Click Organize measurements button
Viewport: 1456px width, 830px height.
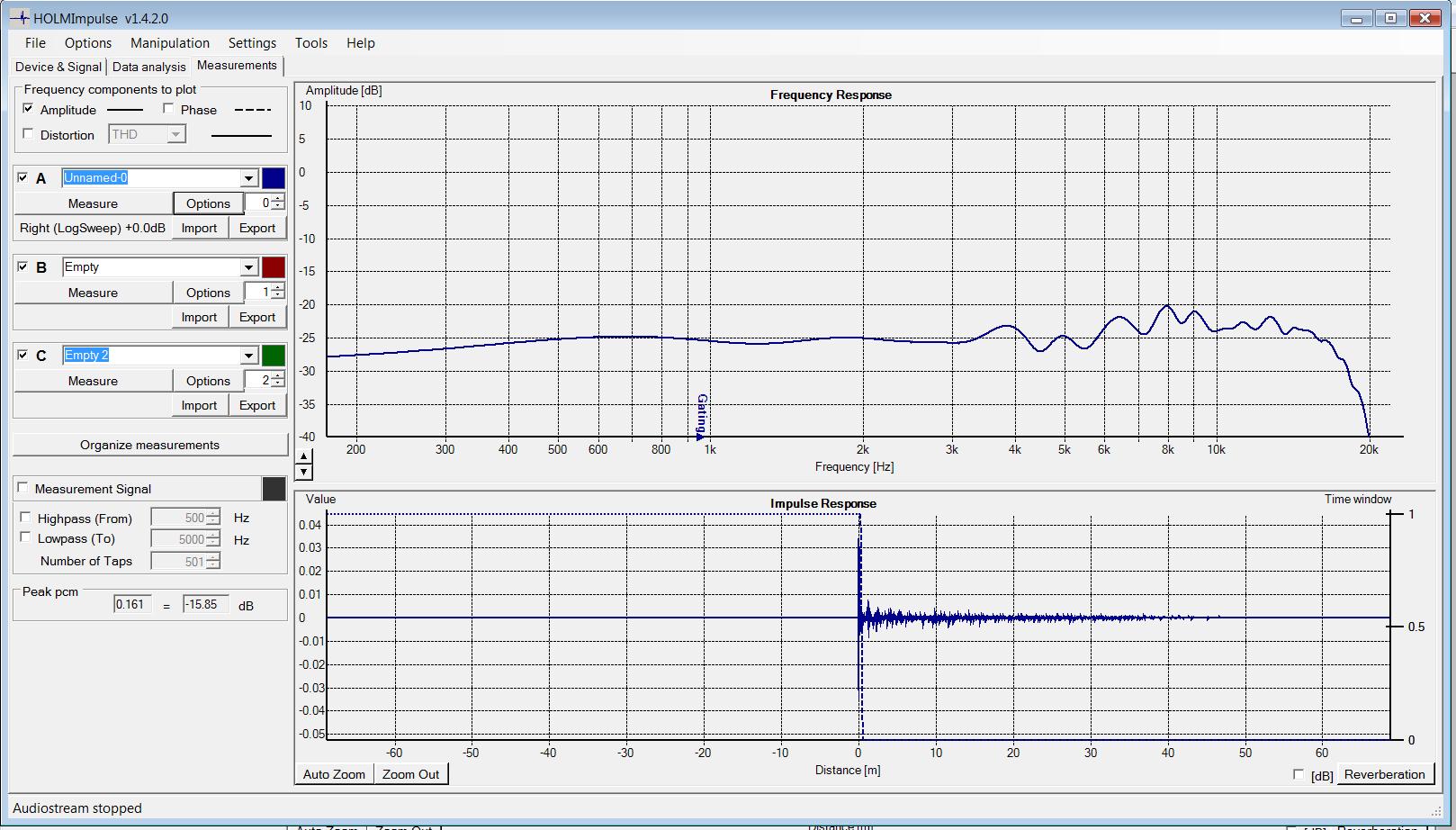pos(150,445)
